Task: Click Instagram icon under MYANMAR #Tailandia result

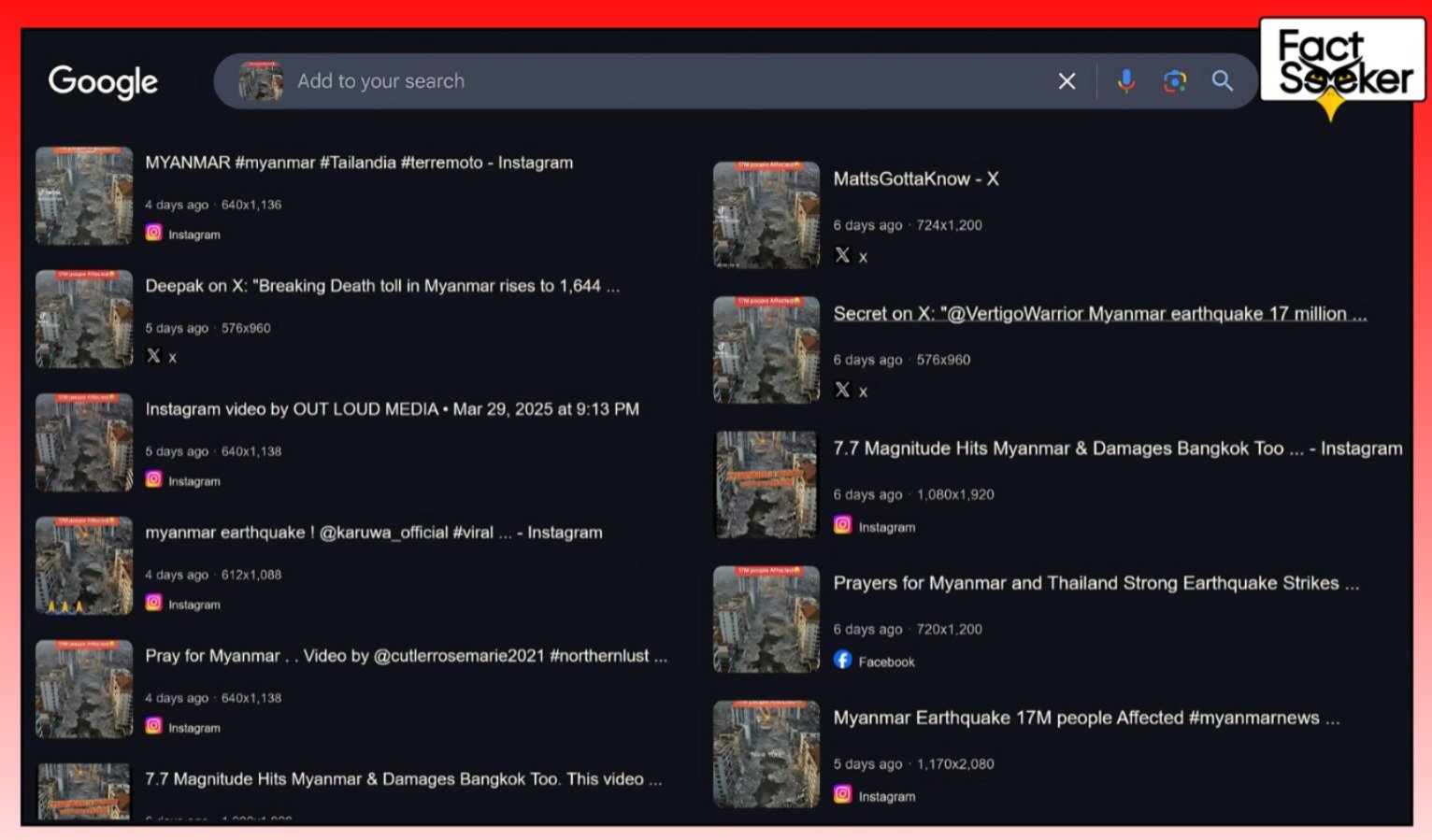Action: point(153,233)
